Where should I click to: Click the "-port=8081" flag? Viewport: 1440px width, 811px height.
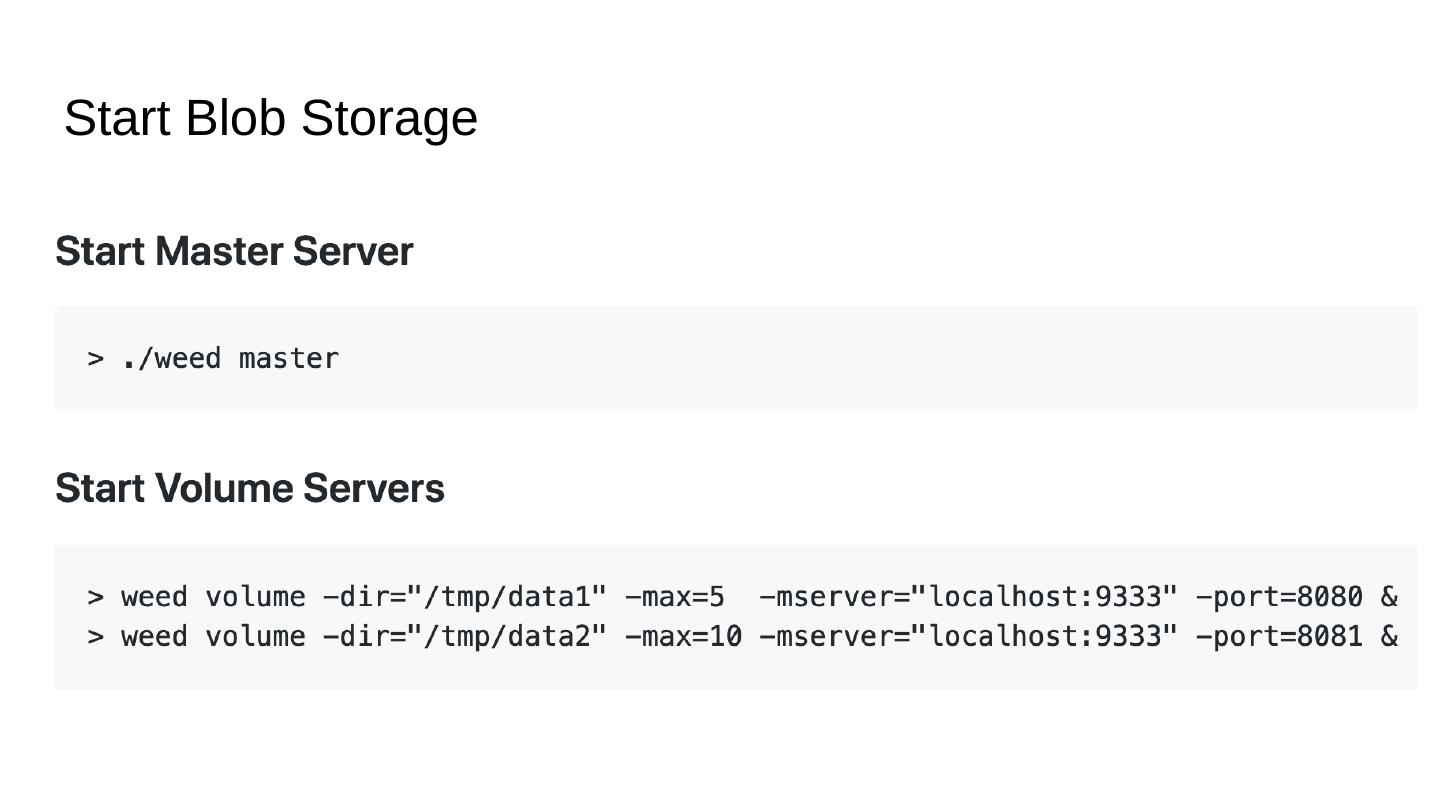tap(1279, 636)
